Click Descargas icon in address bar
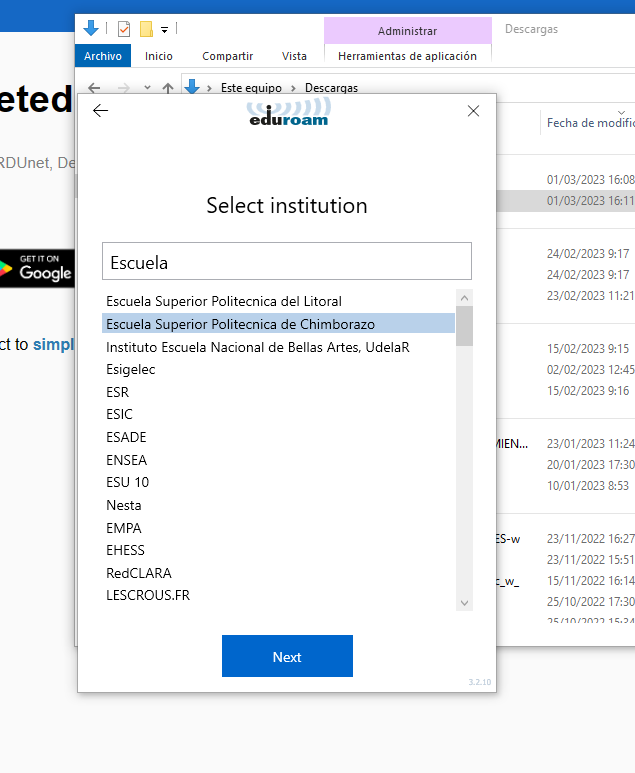 pyautogui.click(x=192, y=87)
